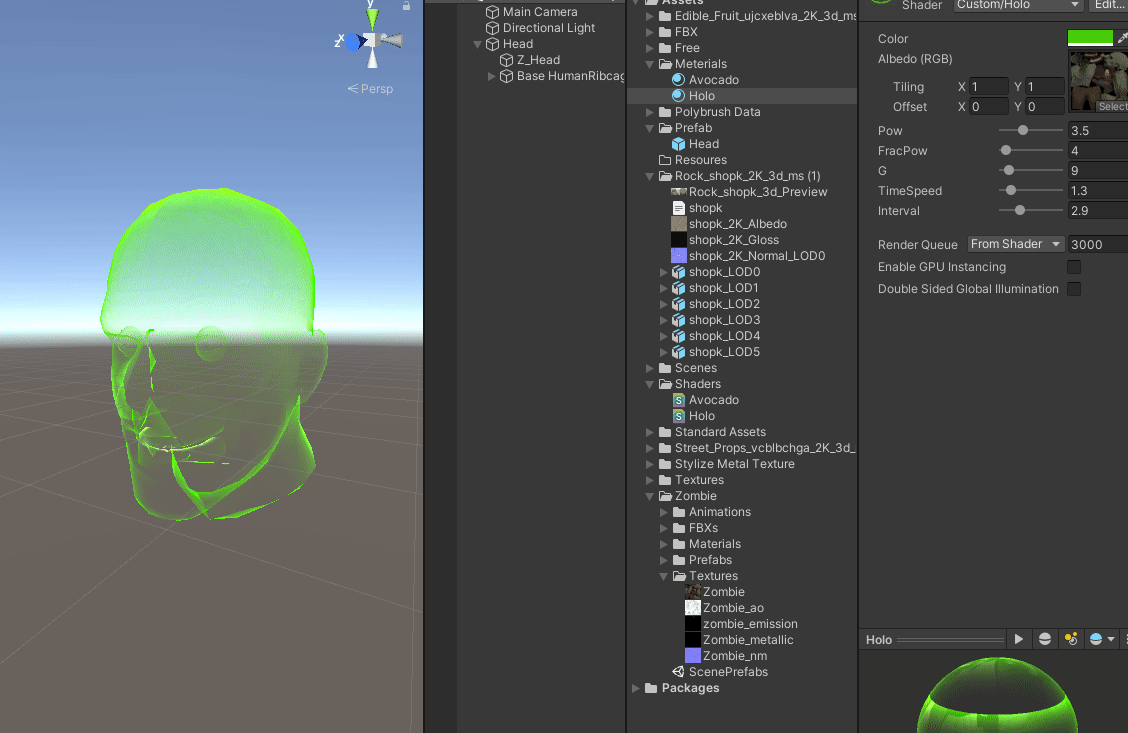Select the zombie_metallic texture
Image resolution: width=1128 pixels, height=733 pixels.
click(x=747, y=639)
